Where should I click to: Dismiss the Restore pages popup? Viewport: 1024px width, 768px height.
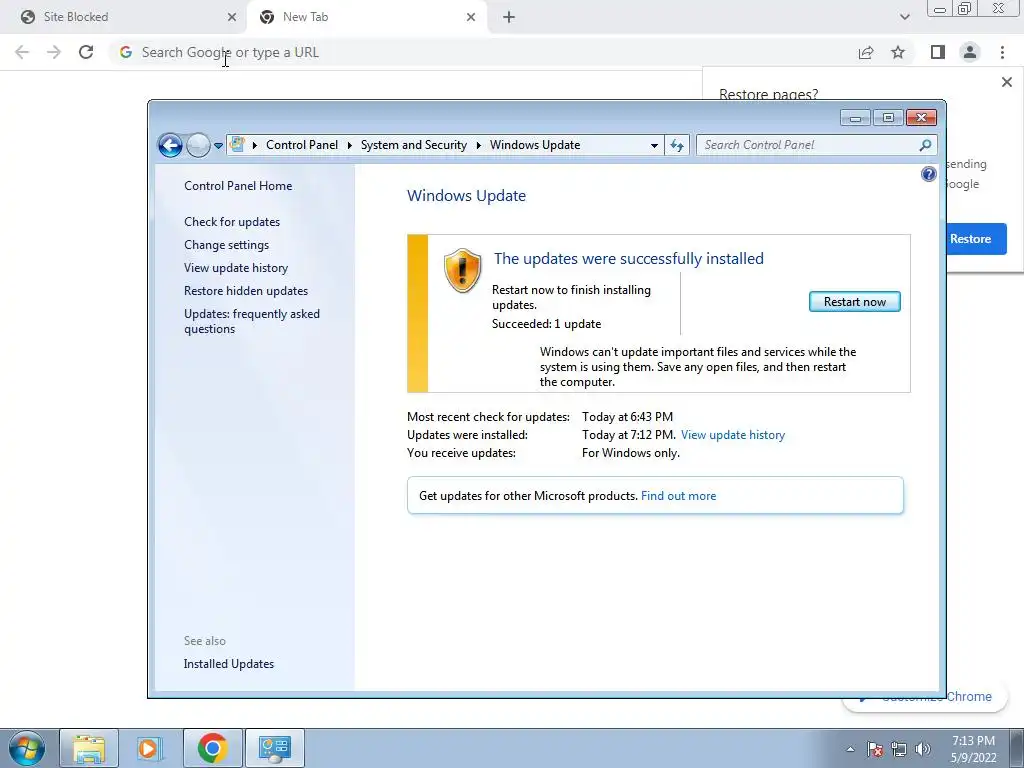click(x=1006, y=82)
